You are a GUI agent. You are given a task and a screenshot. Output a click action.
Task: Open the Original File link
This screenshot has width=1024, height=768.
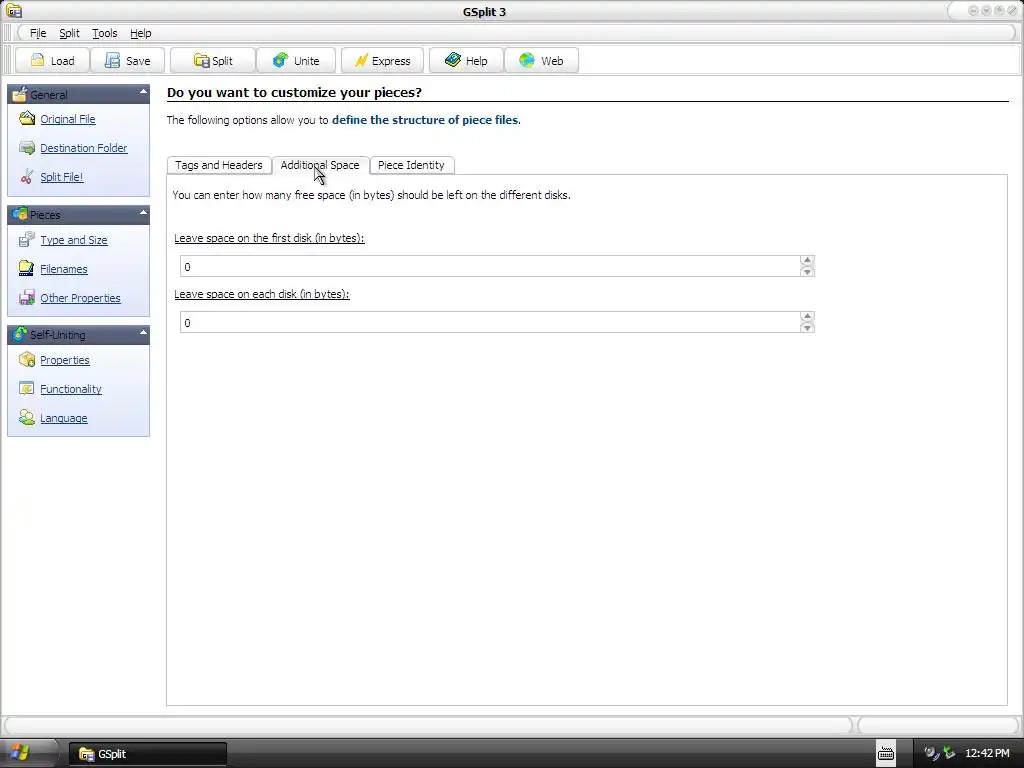click(x=68, y=119)
